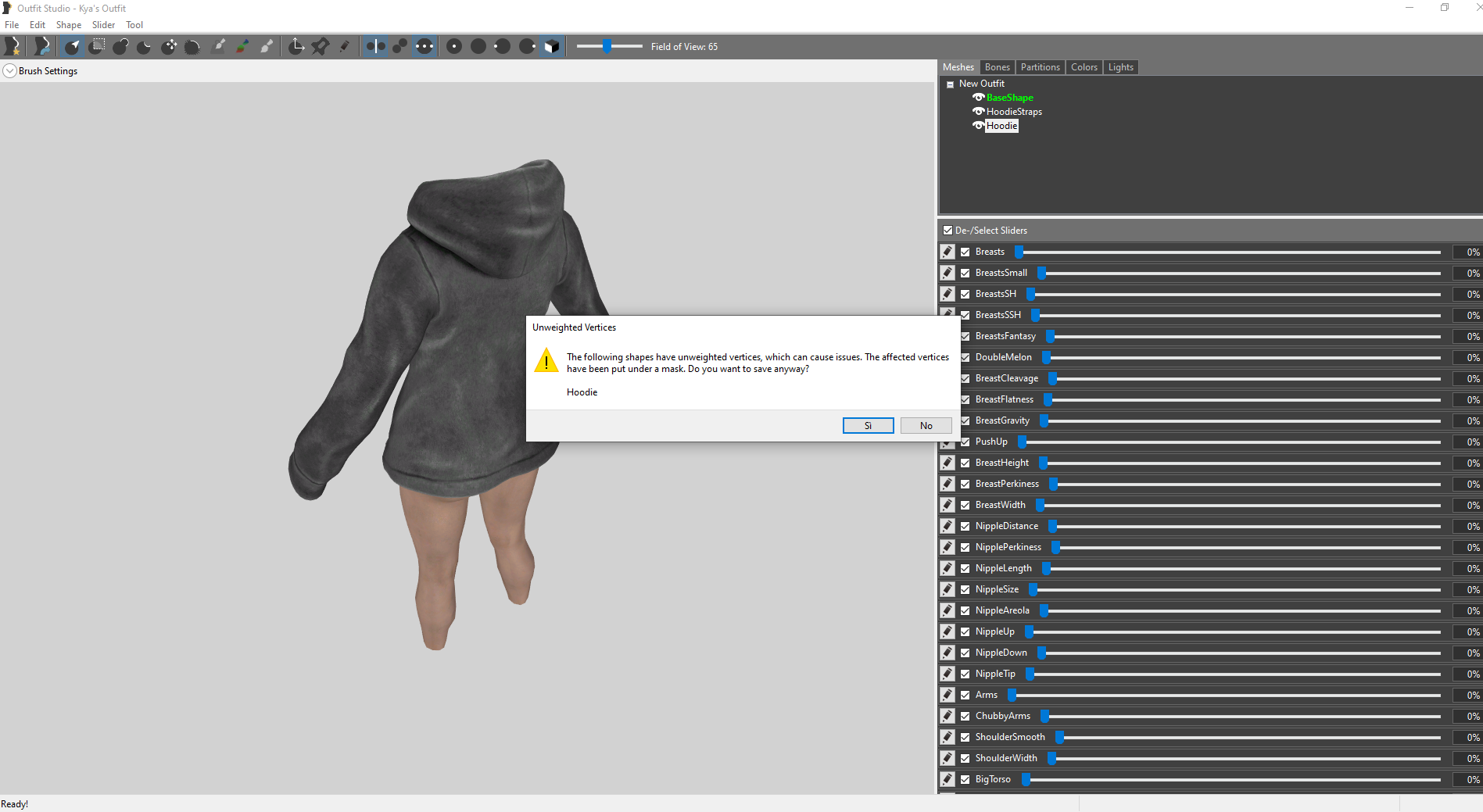The image size is (1483, 812).
Task: Uncheck the De-/Select Sliders checkbox
Action: point(947,231)
